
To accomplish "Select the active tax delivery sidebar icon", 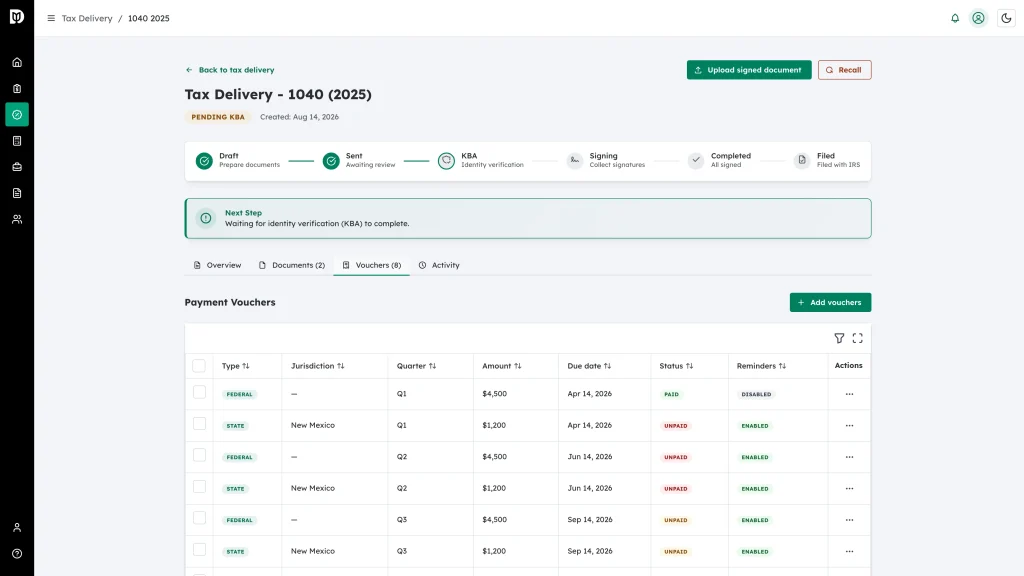I will [17, 115].
